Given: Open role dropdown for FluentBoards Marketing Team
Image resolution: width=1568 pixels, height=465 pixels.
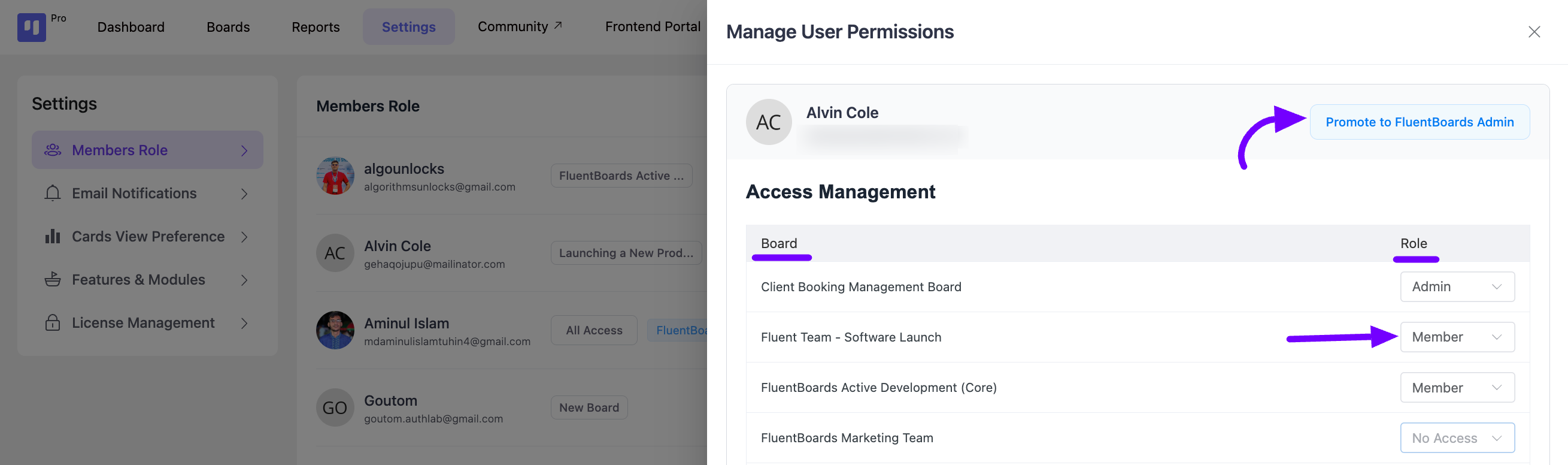Looking at the screenshot, I should coord(1457,438).
